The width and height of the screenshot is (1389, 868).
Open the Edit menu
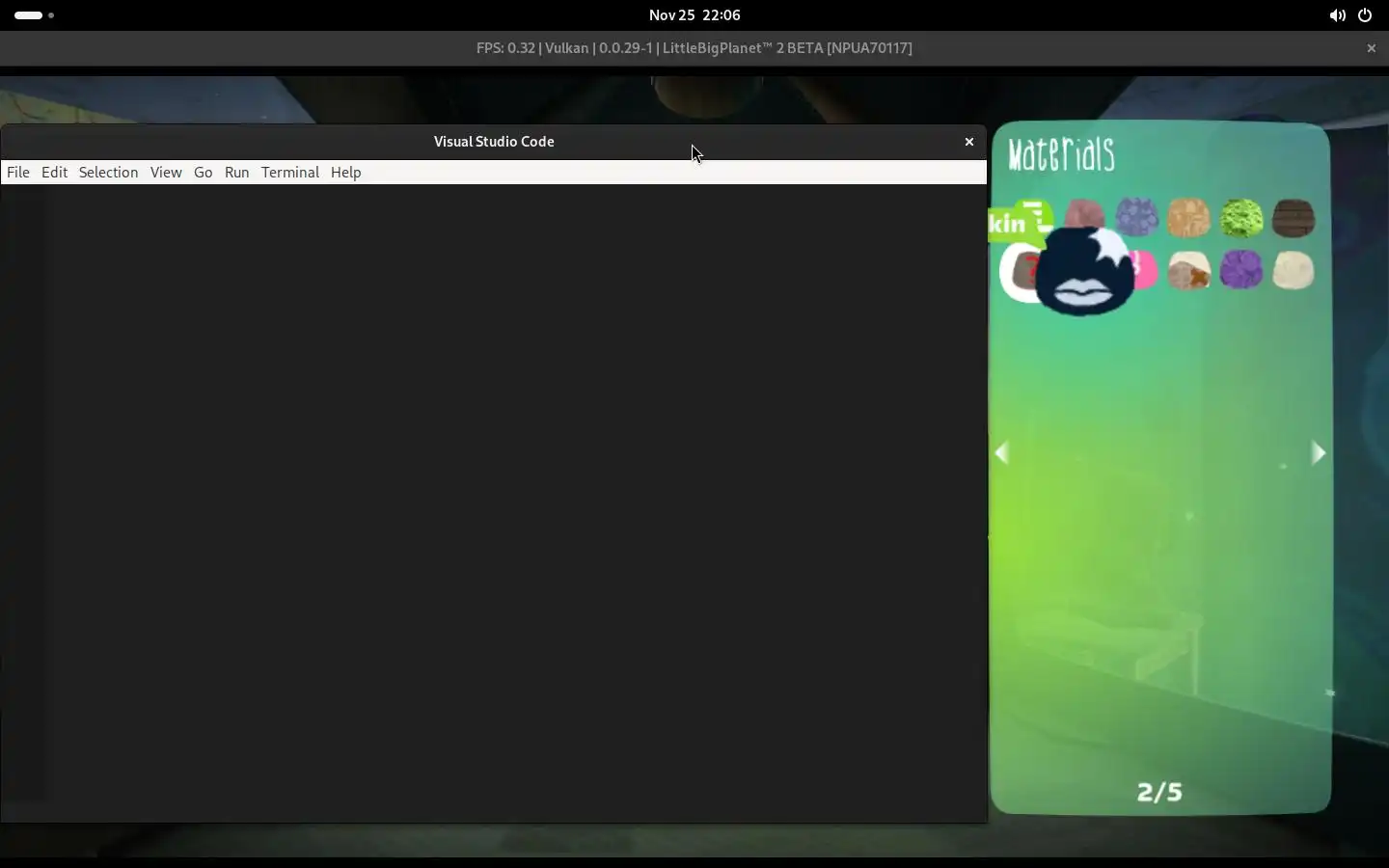pos(54,173)
